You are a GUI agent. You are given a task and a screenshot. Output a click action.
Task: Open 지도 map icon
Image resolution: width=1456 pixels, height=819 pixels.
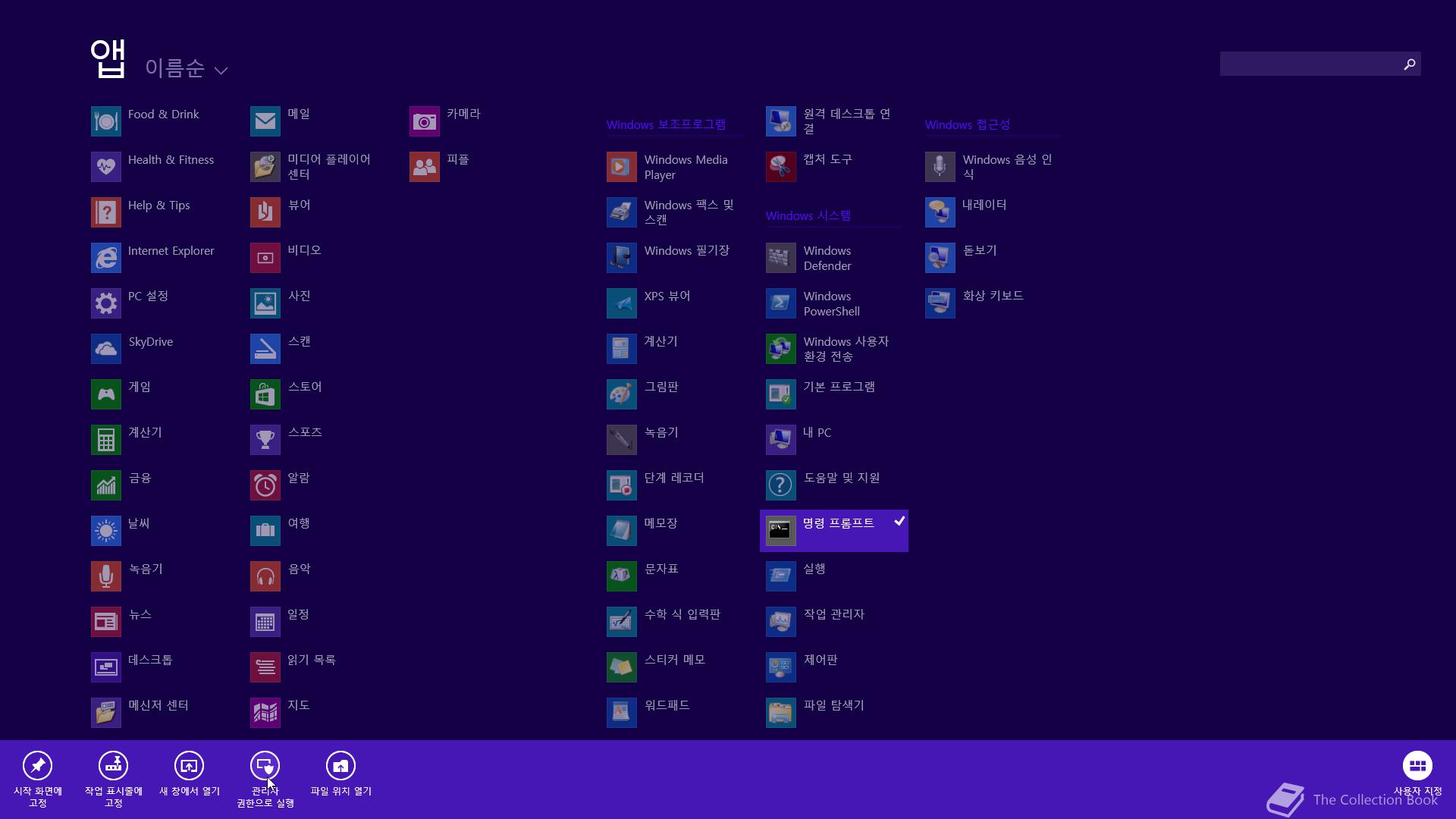(265, 713)
